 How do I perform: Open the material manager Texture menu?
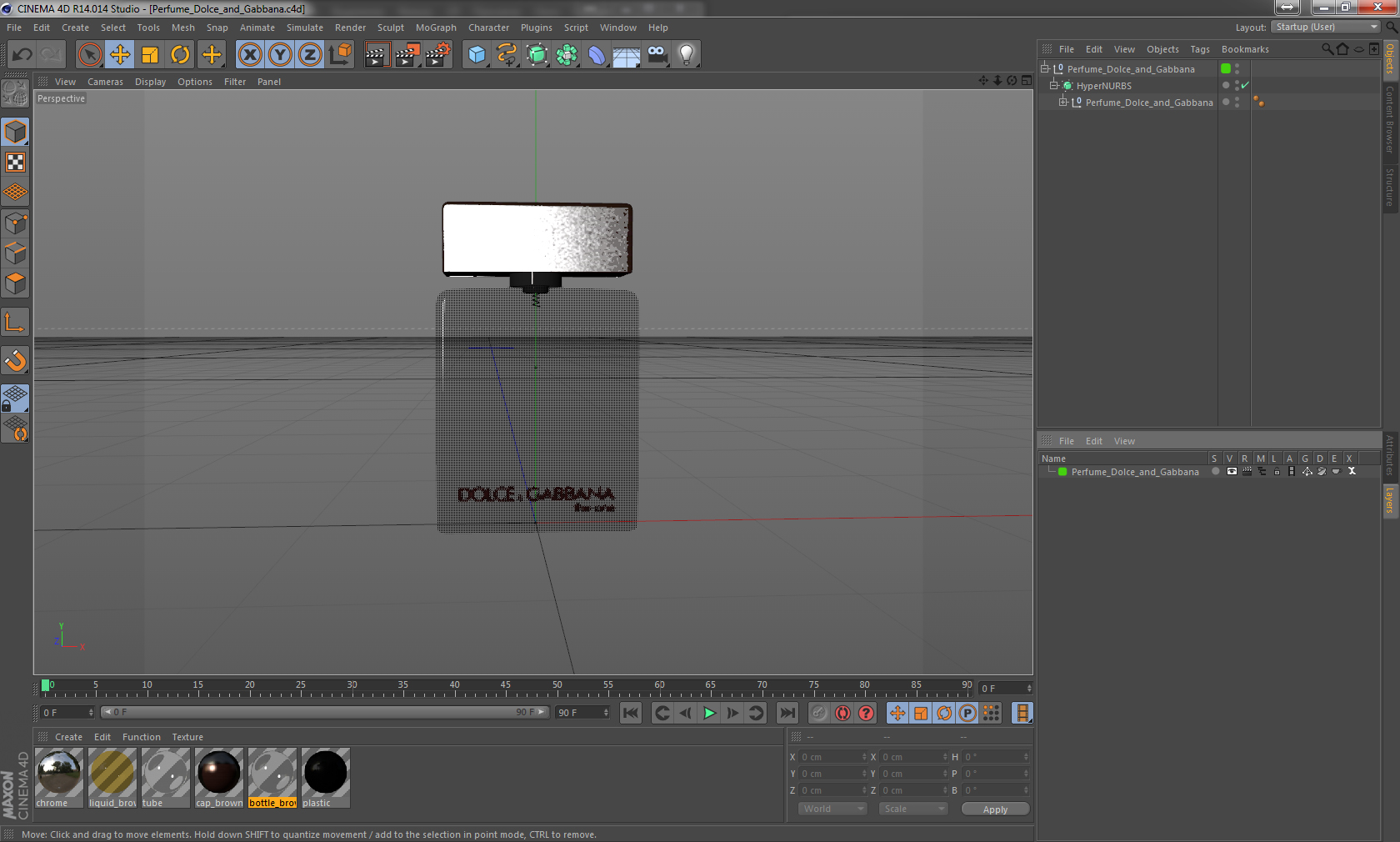[x=187, y=737]
